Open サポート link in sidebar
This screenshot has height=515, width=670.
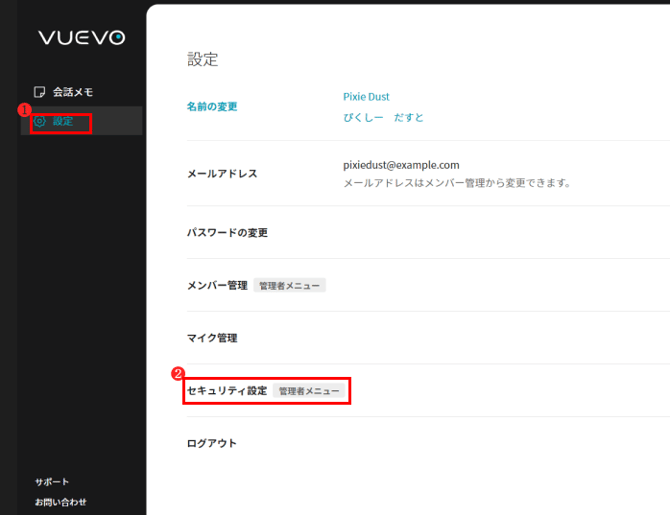52,482
